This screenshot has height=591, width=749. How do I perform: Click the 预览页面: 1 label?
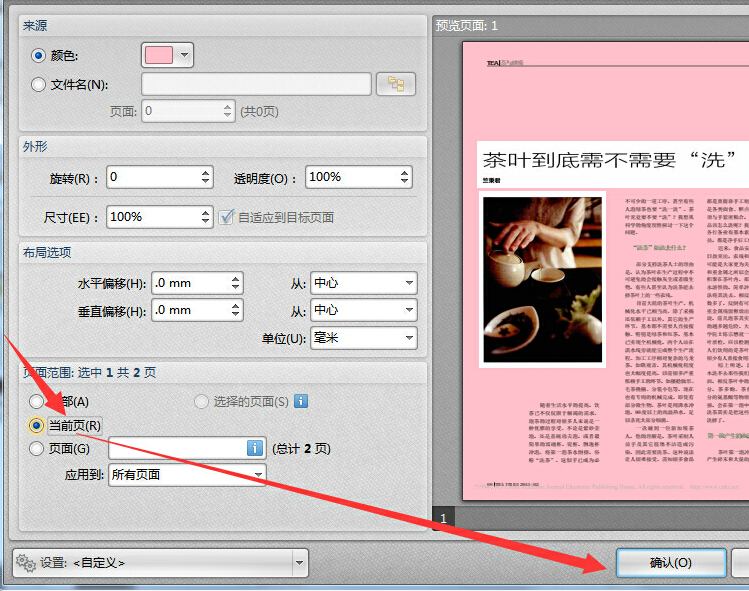pos(467,25)
